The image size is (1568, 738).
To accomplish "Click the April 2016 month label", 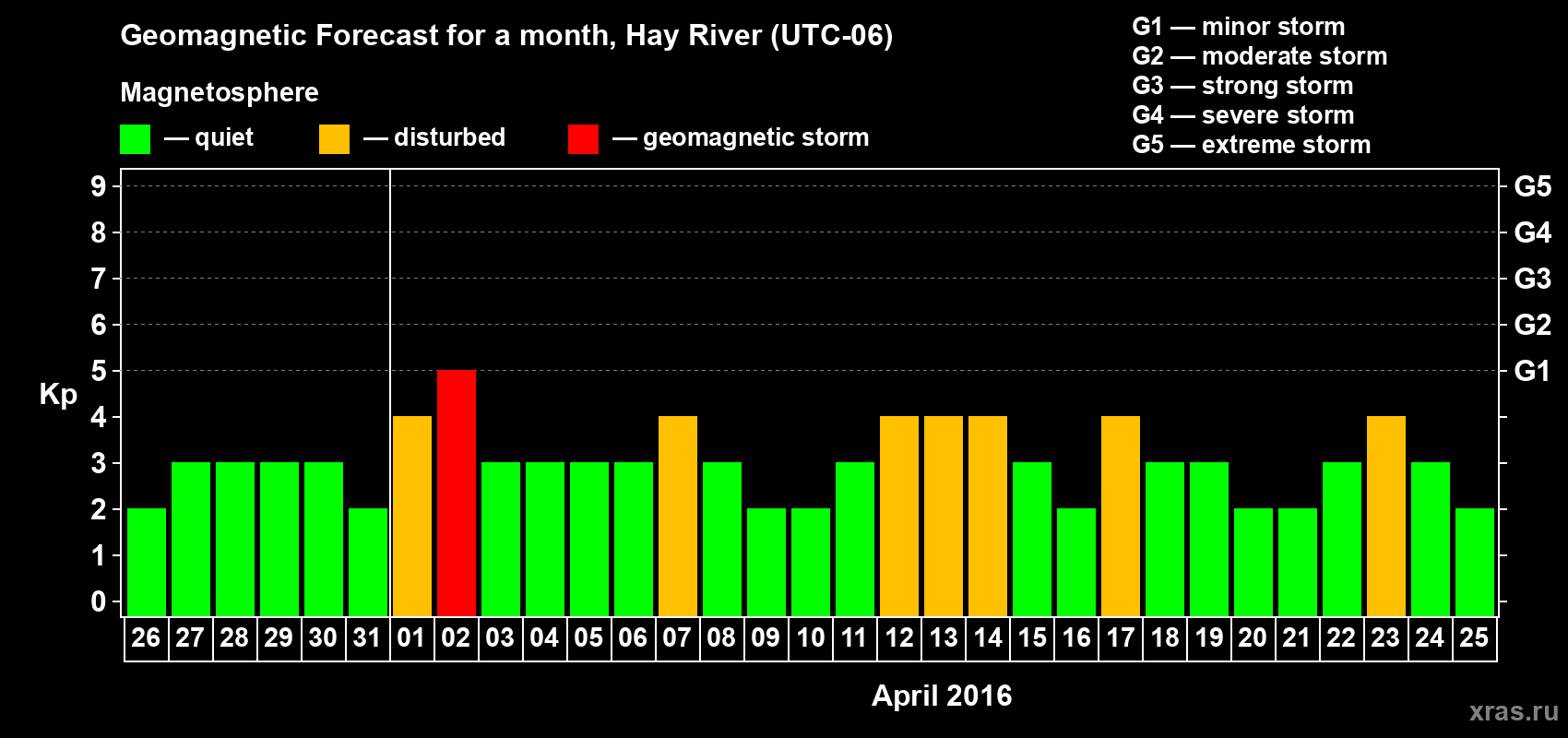I will tap(942, 696).
